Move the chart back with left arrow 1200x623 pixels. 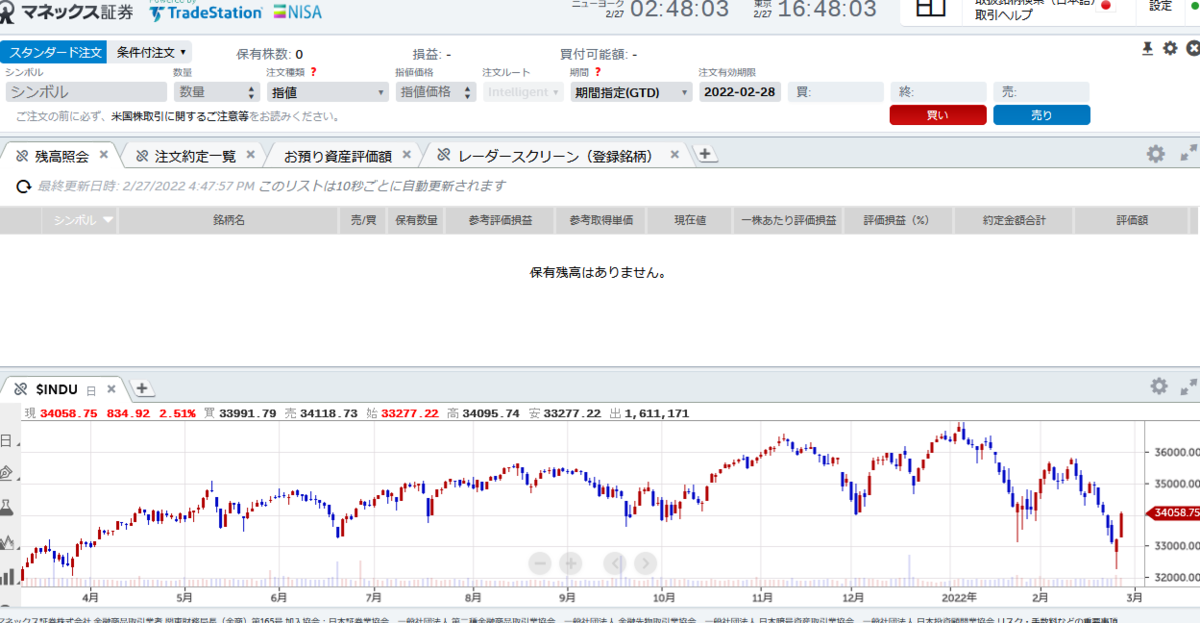point(616,564)
